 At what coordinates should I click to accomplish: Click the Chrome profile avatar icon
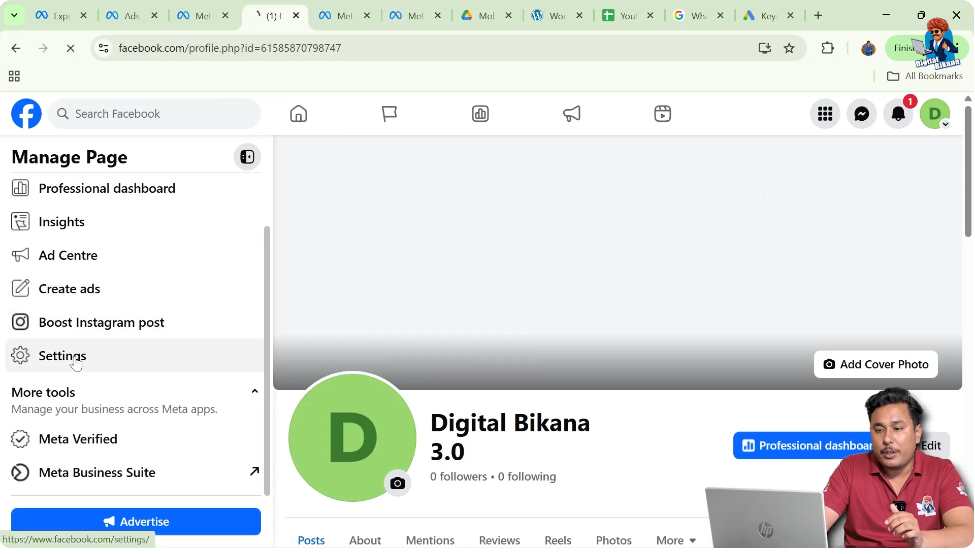click(868, 48)
